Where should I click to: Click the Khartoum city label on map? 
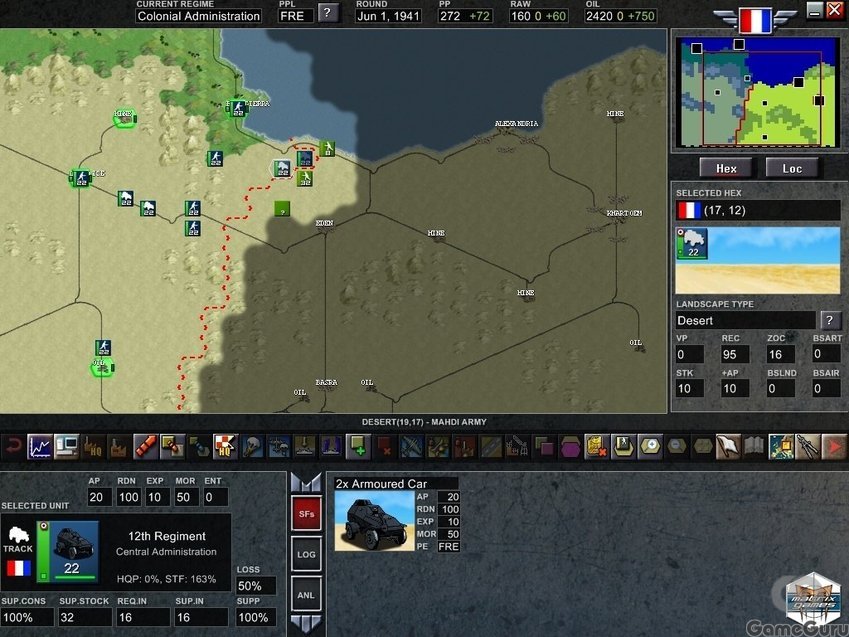[624, 213]
